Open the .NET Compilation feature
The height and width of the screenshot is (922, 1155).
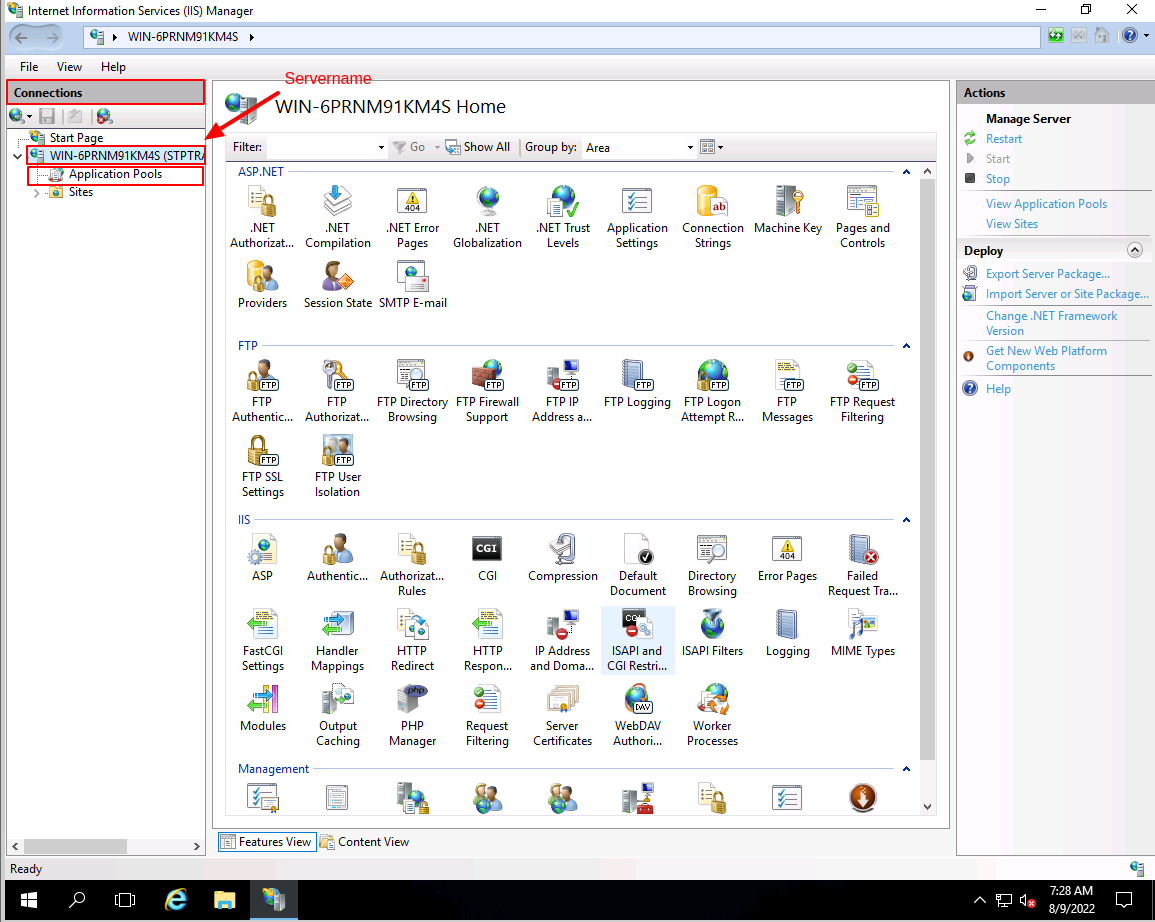pos(337,217)
